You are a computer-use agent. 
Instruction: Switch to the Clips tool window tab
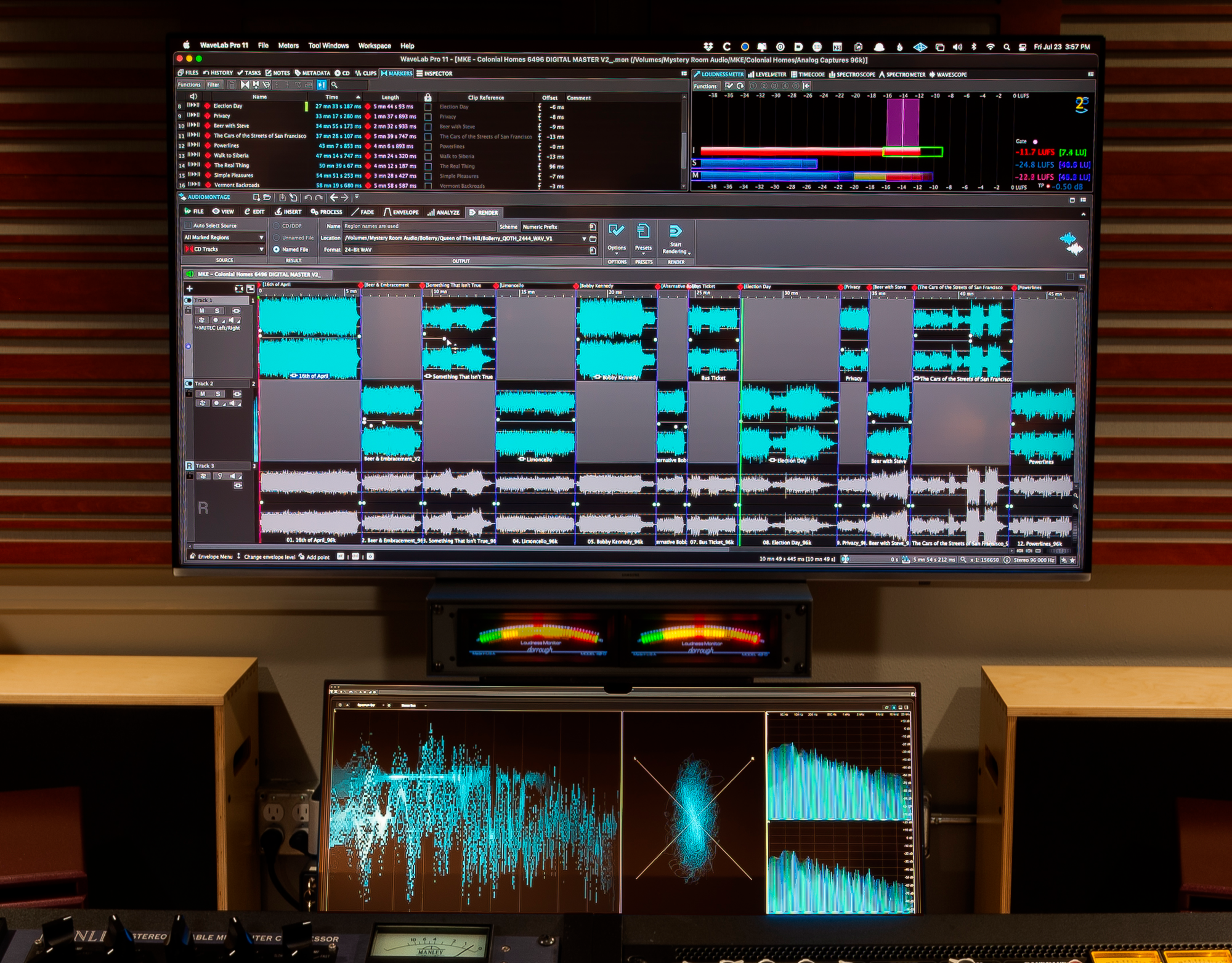[365, 73]
